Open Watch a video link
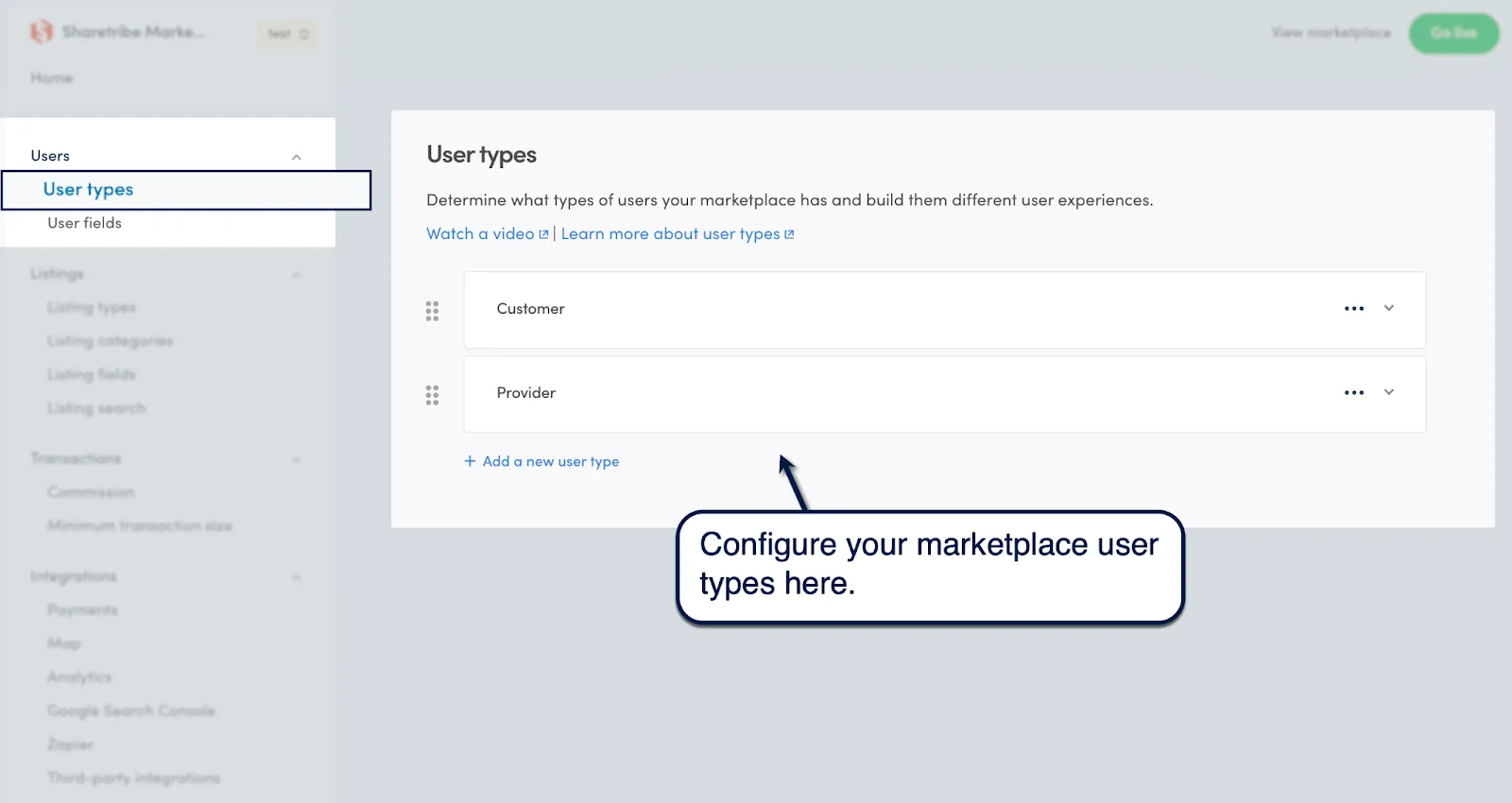This screenshot has width=1512, height=803. click(480, 233)
